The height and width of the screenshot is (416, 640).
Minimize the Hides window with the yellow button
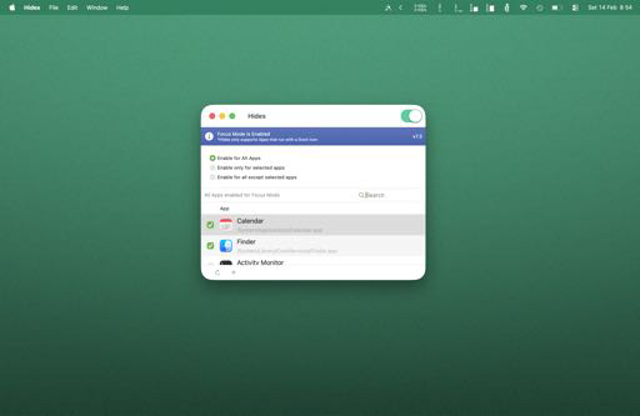click(x=222, y=116)
